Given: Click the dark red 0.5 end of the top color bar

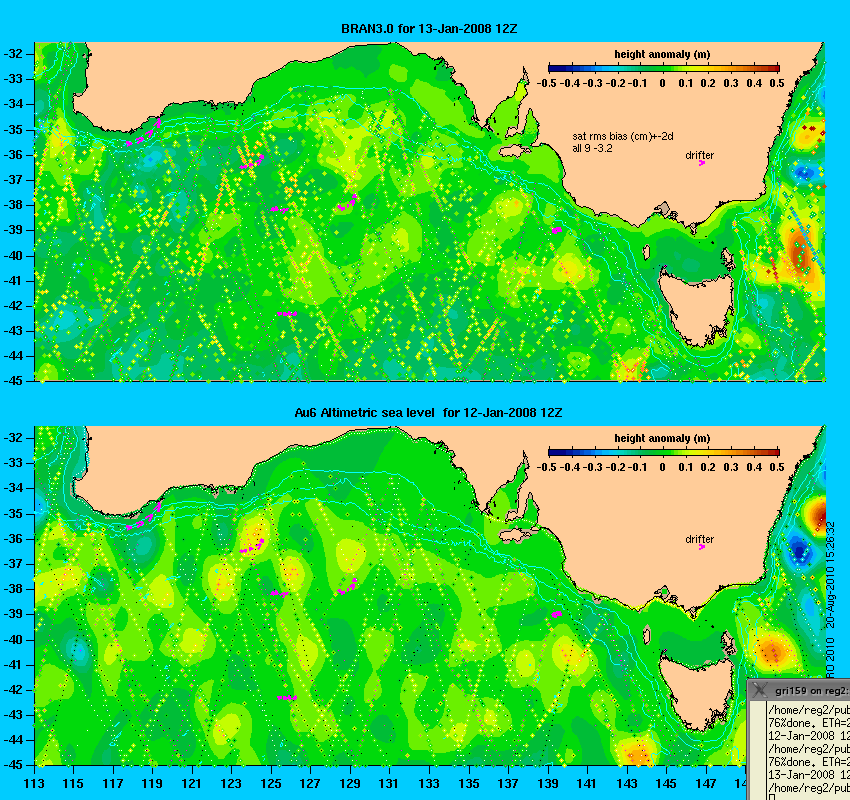Looking at the screenshot, I should (x=776, y=68).
